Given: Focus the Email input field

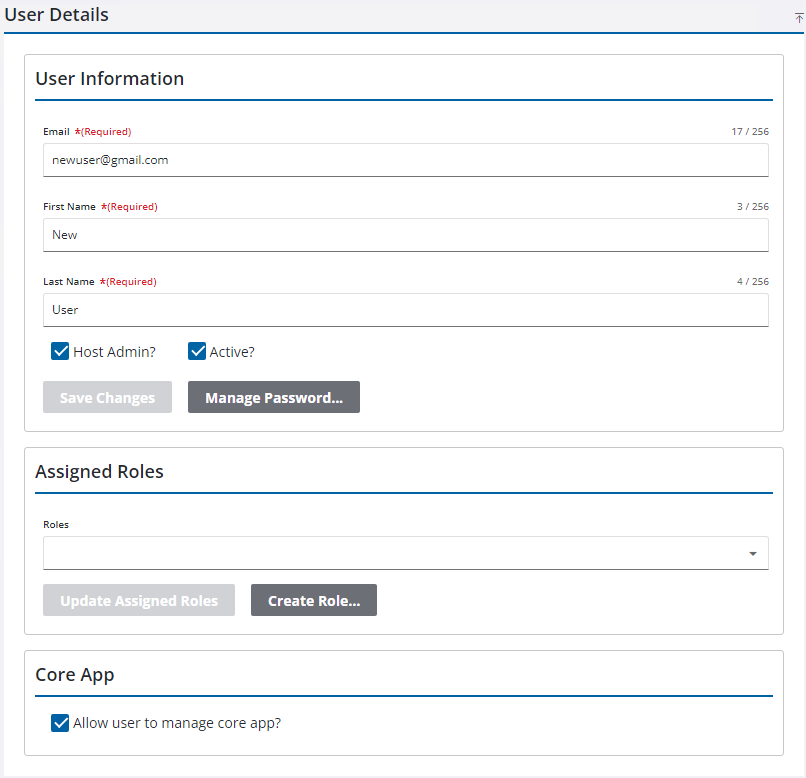Looking at the screenshot, I should [405, 160].
